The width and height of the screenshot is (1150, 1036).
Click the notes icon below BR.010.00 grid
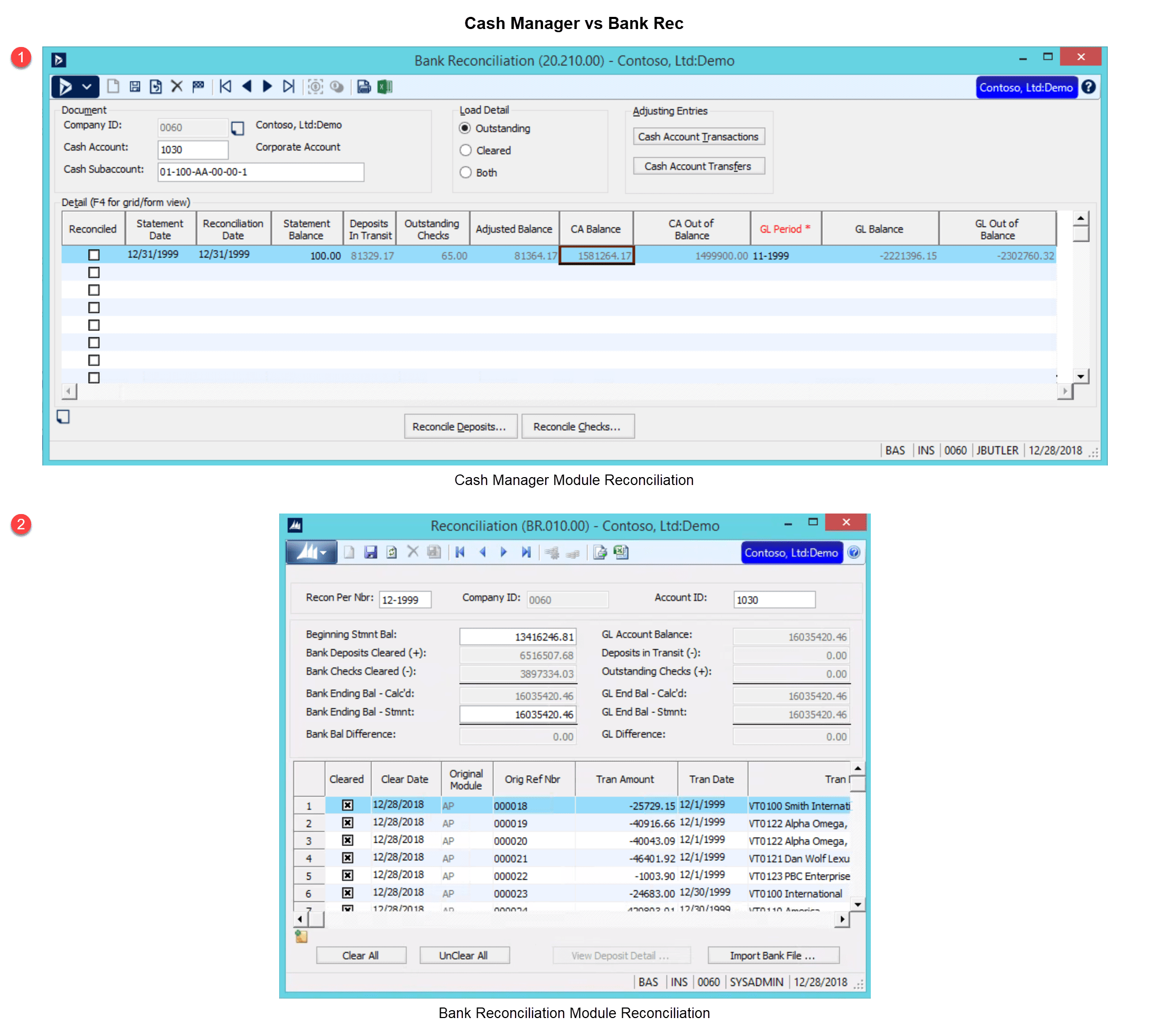pos(301,936)
